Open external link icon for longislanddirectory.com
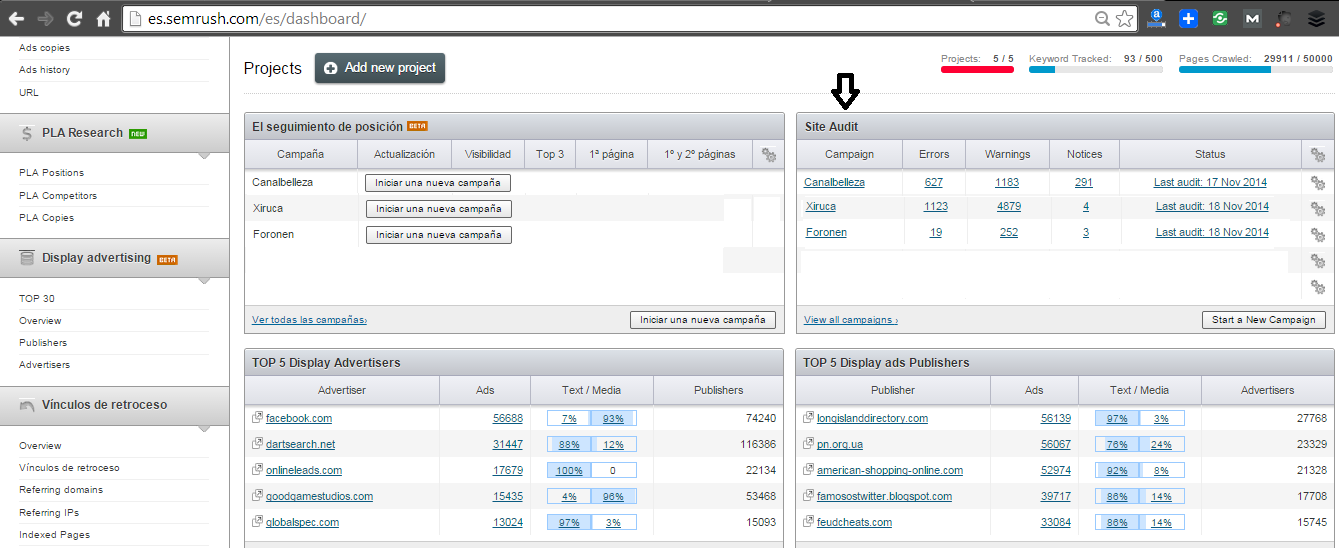 click(809, 418)
